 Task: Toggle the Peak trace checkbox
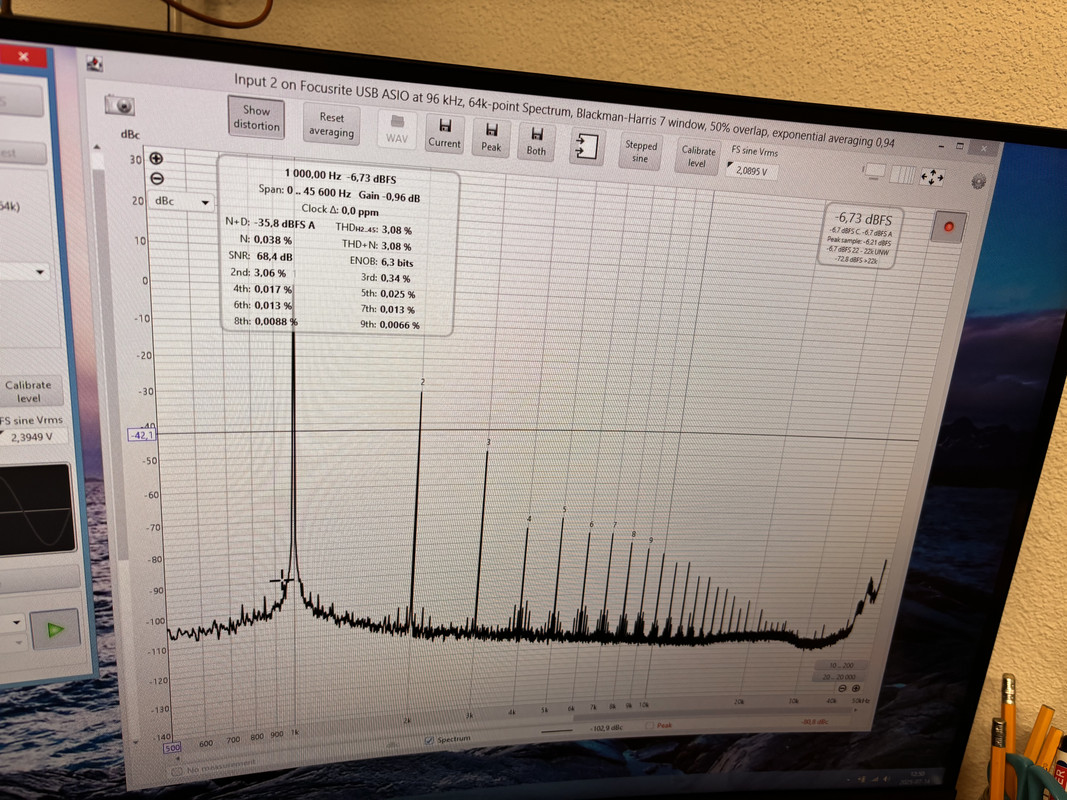[650, 726]
